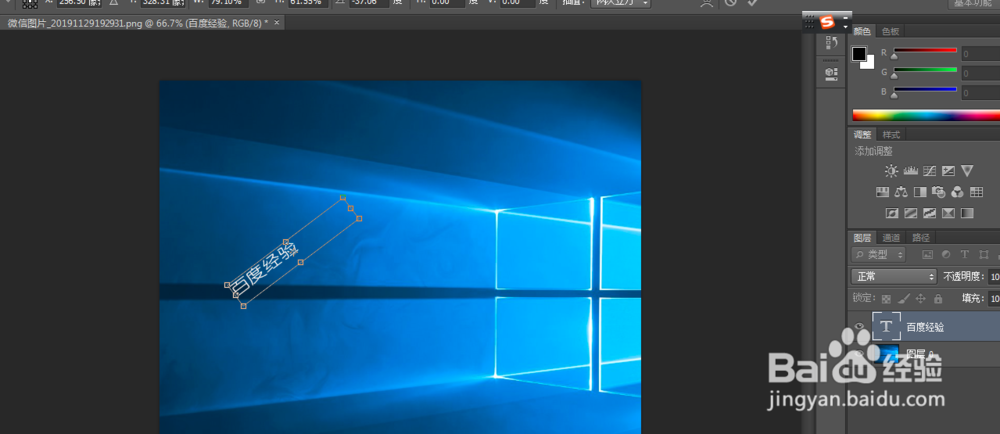Filter layers by type layers

pos(964,254)
